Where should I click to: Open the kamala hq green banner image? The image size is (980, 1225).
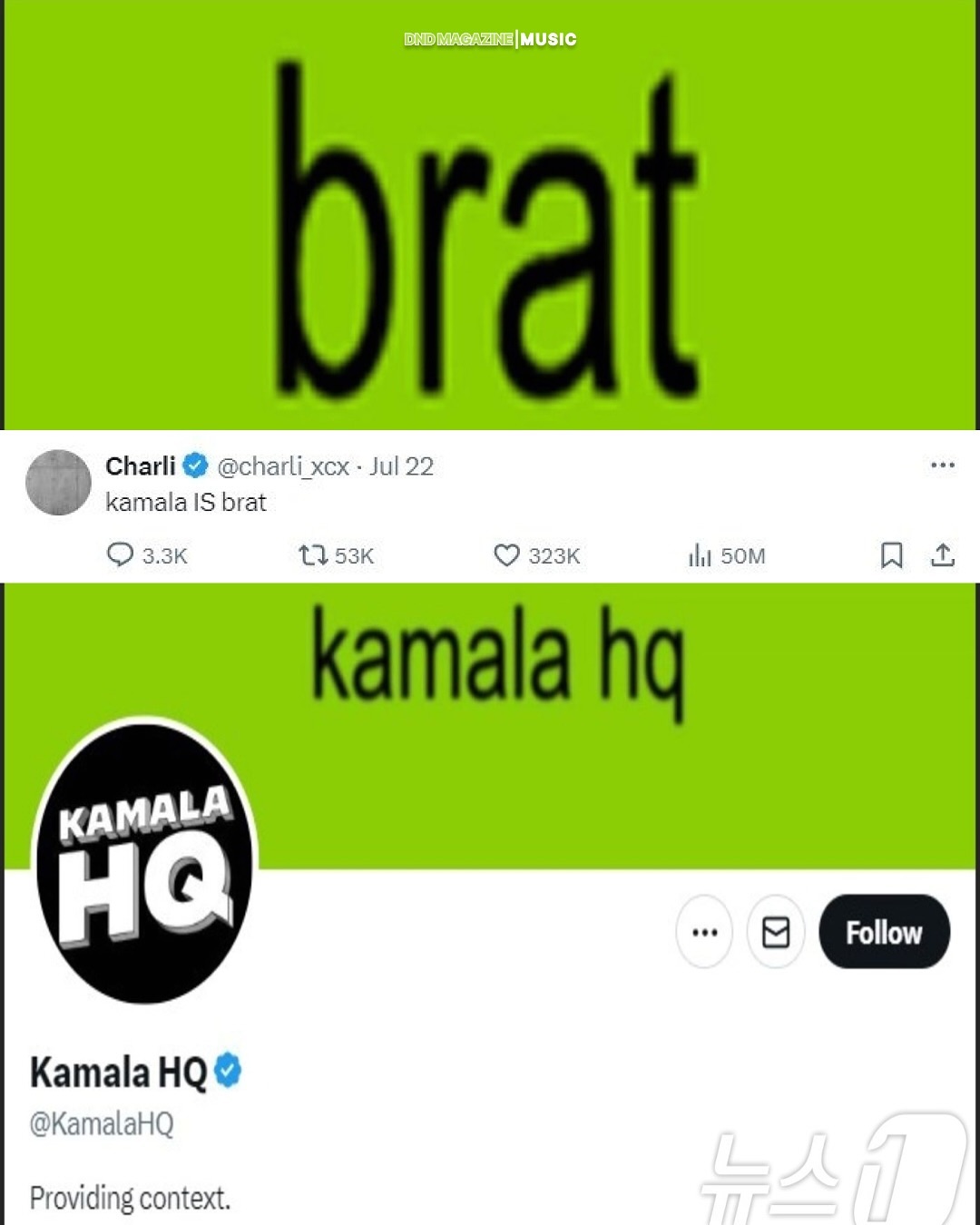490,726
